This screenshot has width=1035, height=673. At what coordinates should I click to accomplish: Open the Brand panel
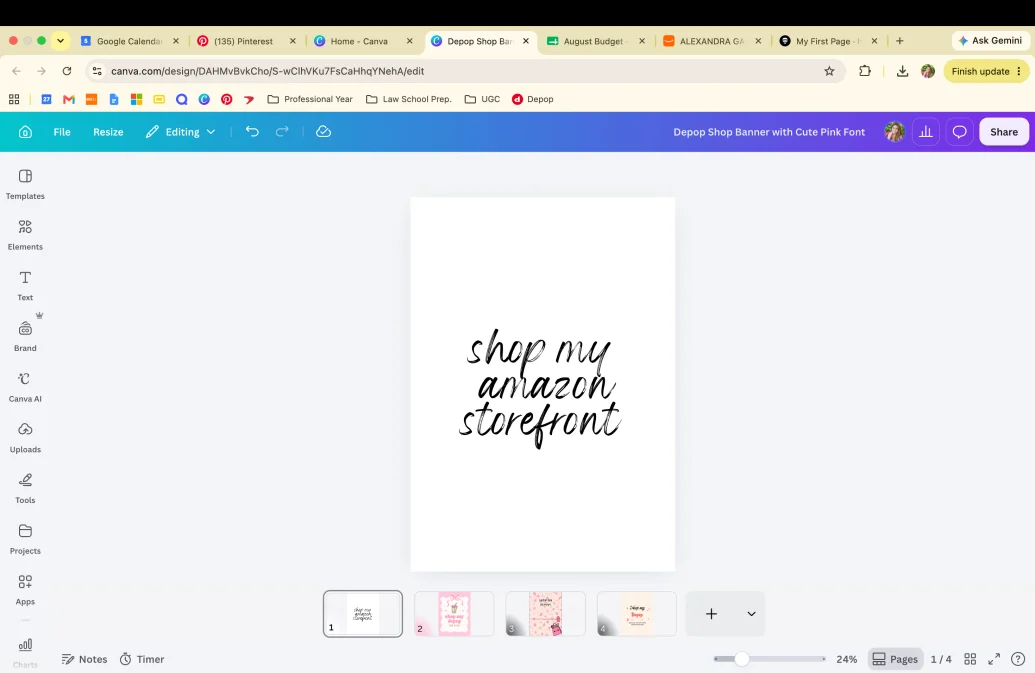click(25, 336)
